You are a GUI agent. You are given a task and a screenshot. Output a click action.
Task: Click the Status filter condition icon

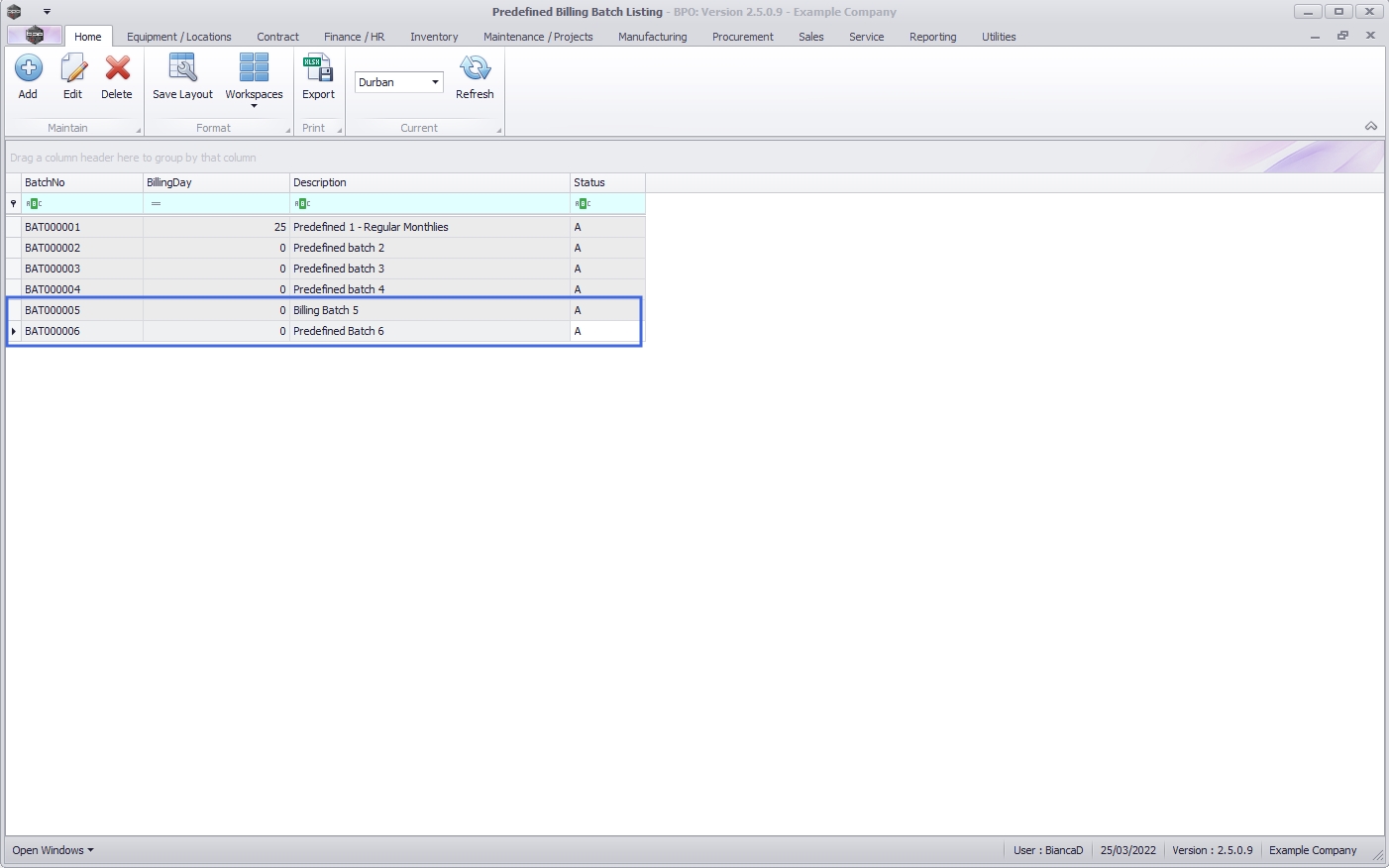(x=583, y=203)
